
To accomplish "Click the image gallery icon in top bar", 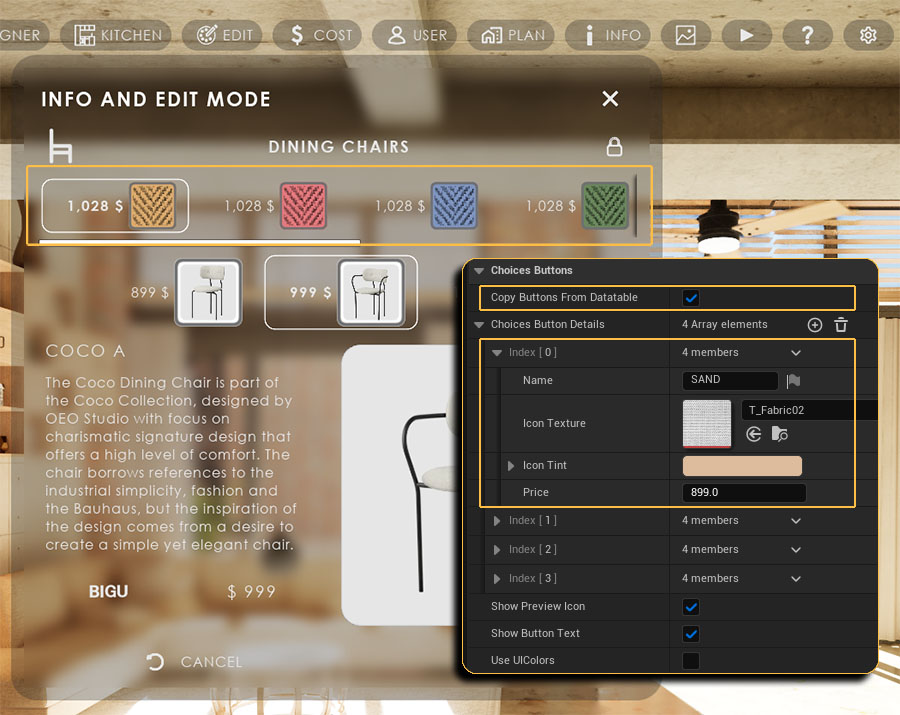I will pos(685,35).
